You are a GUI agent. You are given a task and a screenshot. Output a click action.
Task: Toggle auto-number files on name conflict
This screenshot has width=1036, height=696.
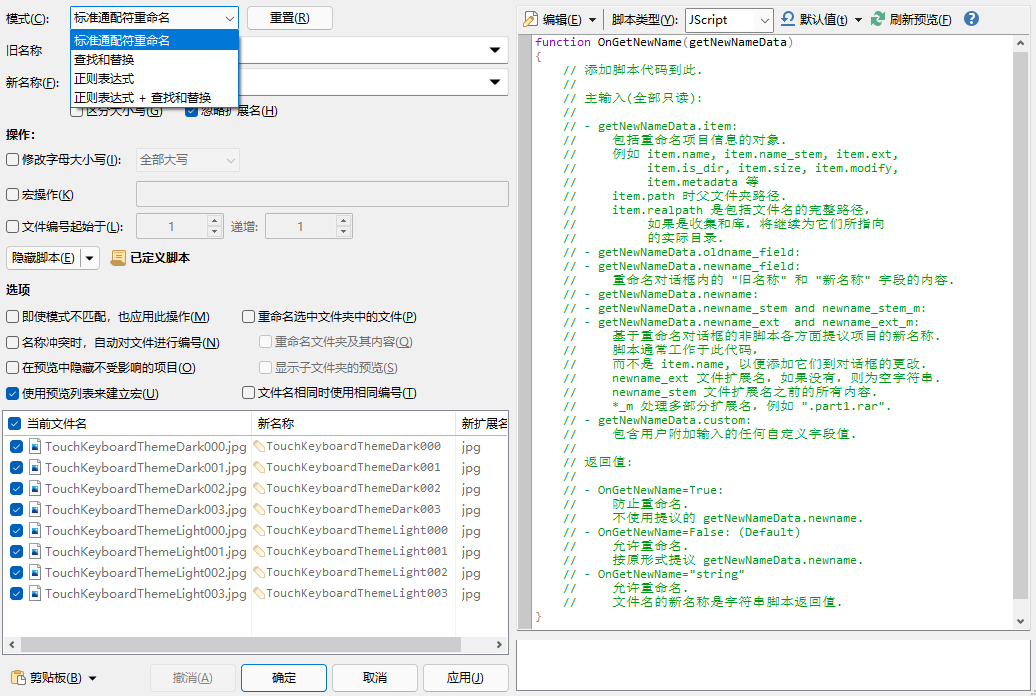(x=13, y=342)
